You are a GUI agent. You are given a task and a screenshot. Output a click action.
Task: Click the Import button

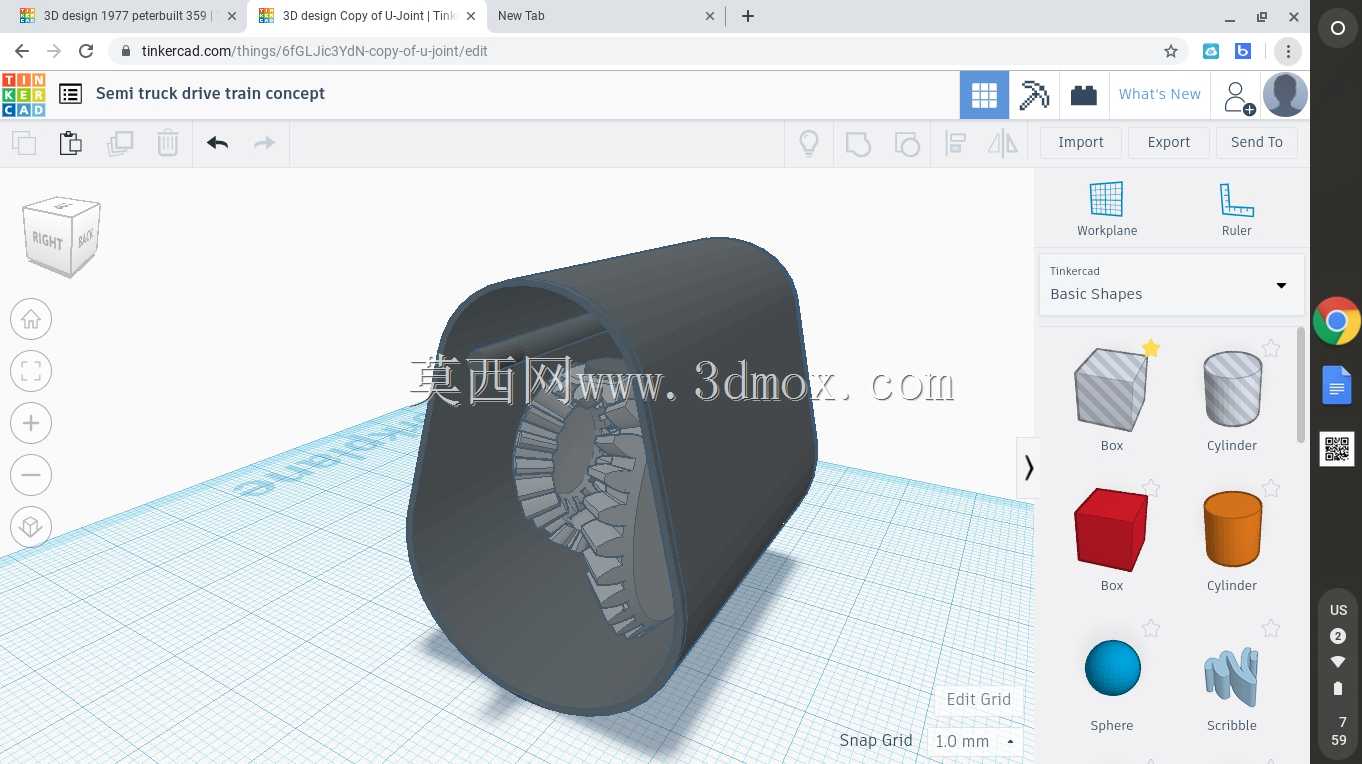click(x=1080, y=143)
